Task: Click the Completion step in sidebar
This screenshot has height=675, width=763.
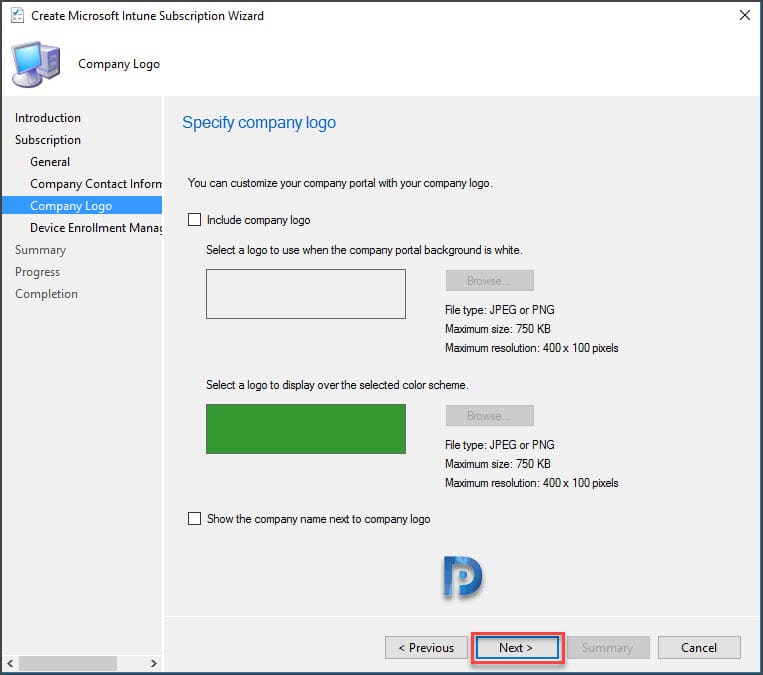Action: click(x=46, y=294)
